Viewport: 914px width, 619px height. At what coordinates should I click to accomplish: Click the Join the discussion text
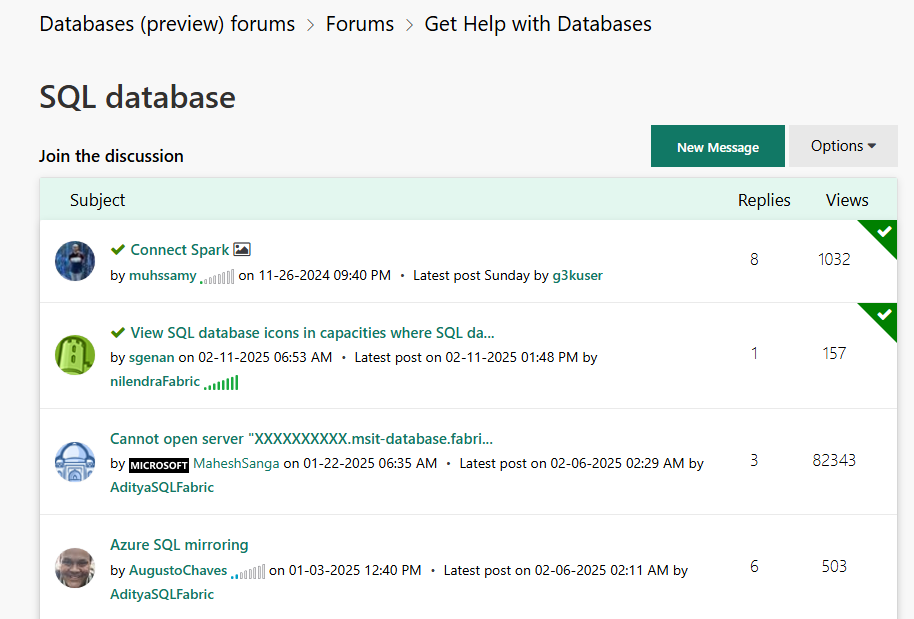[x=111, y=156]
